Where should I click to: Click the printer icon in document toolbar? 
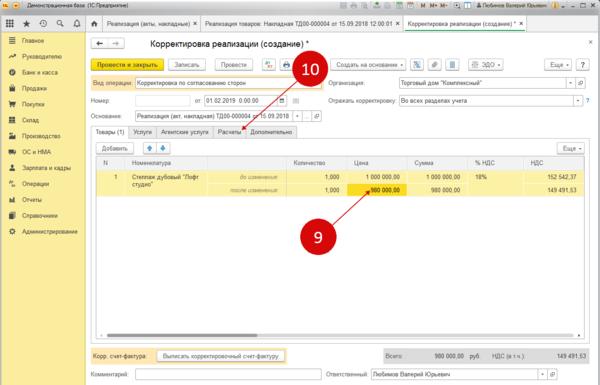[x=286, y=65]
